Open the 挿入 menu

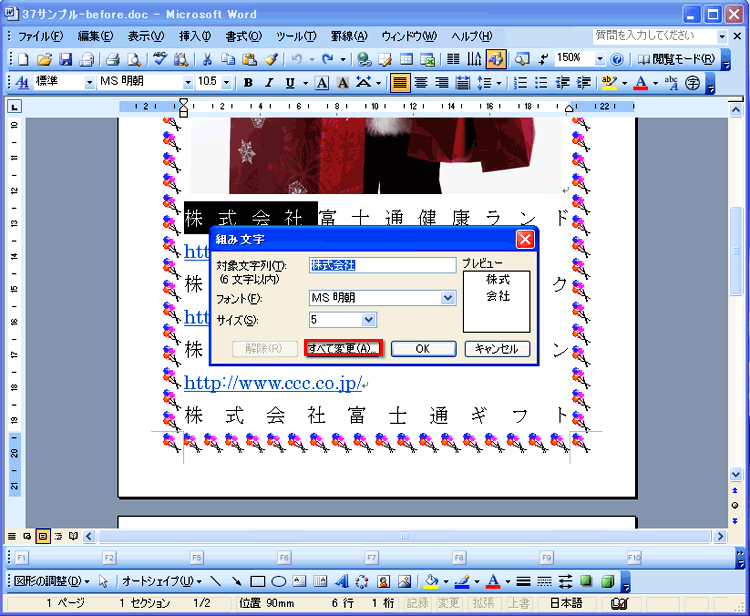[x=195, y=36]
